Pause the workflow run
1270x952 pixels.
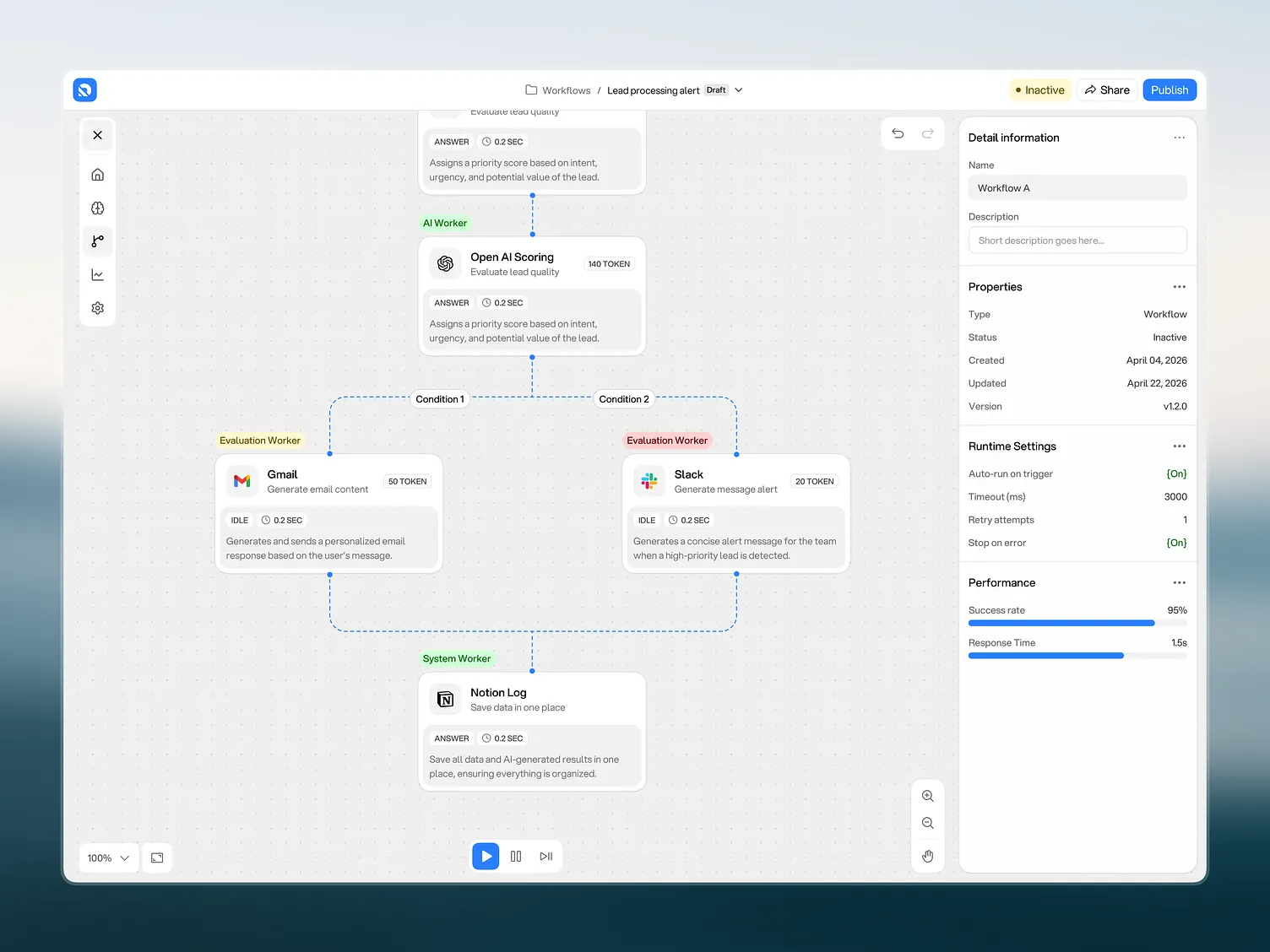(x=516, y=856)
